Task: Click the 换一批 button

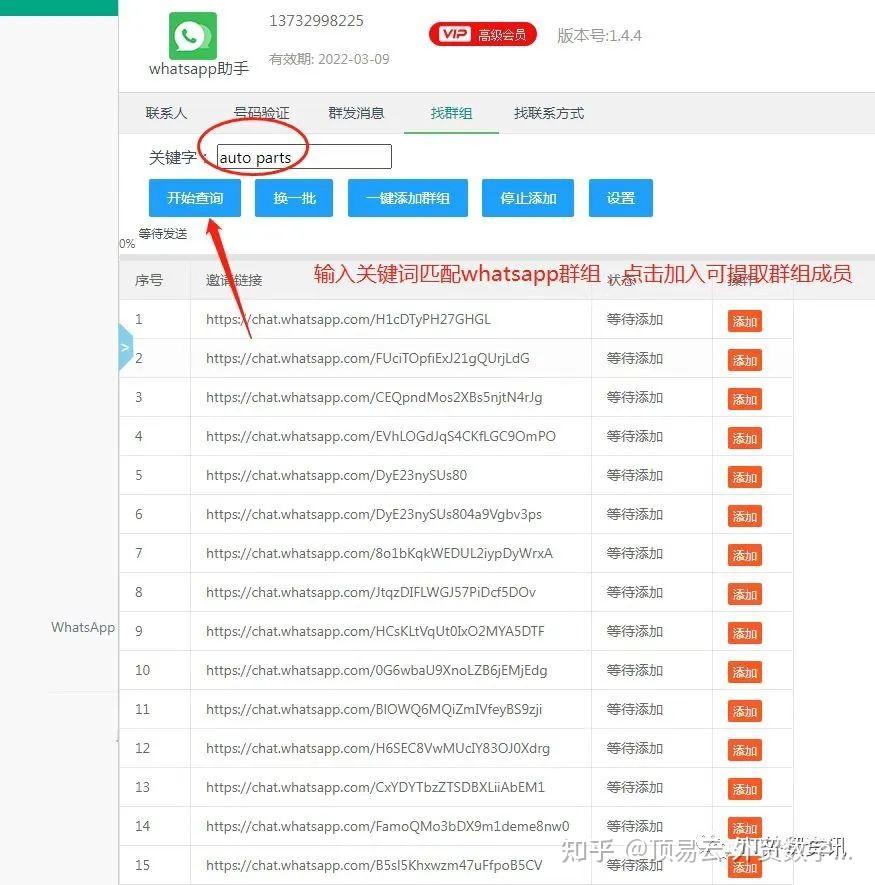Action: (x=294, y=198)
